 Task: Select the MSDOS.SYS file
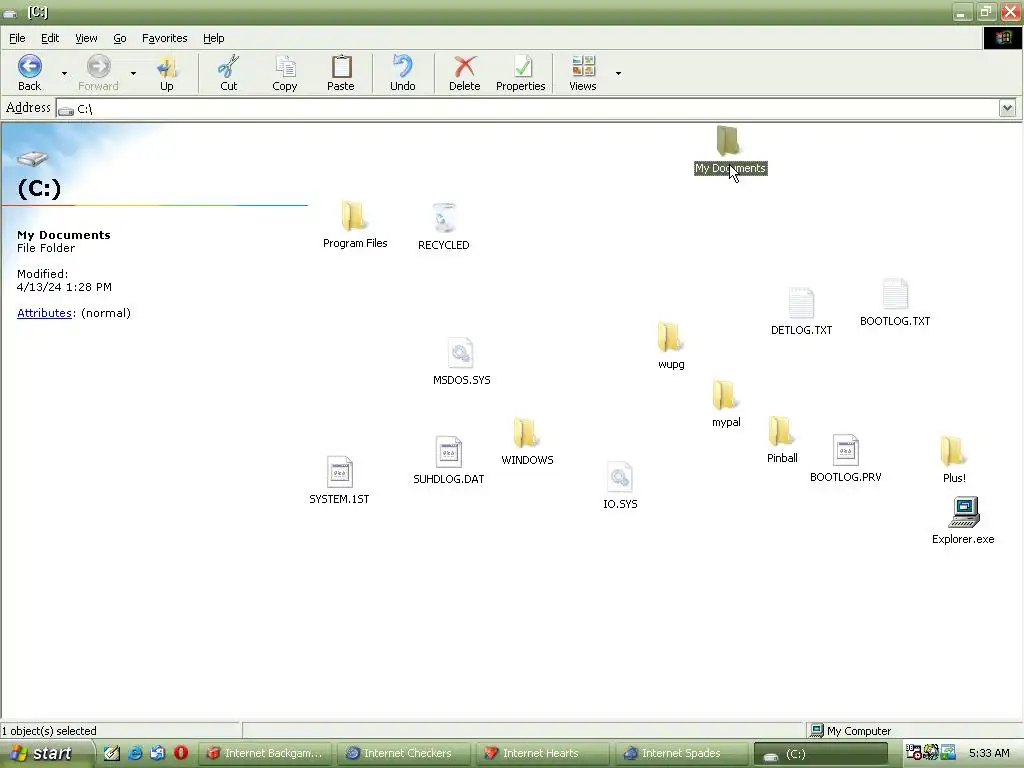pyautogui.click(x=461, y=361)
